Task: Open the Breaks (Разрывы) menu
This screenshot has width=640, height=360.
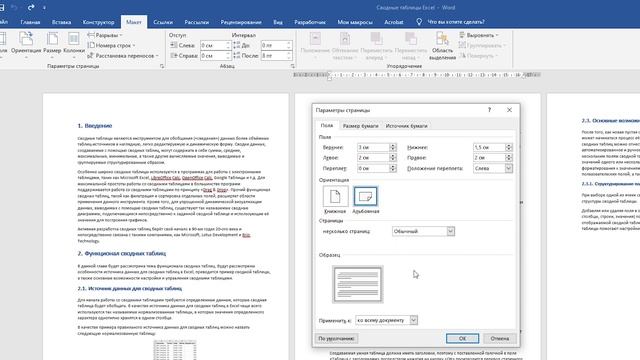Action: point(105,35)
